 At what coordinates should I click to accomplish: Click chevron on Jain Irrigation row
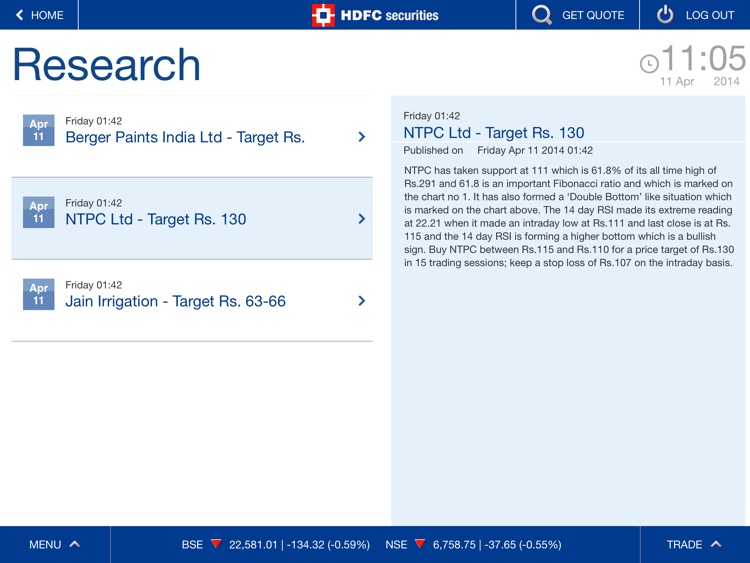(362, 301)
